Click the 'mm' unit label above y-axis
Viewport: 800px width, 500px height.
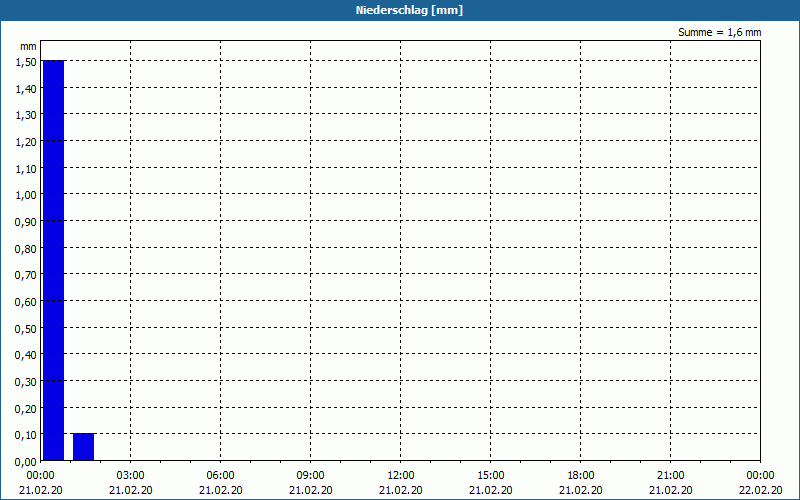[28, 46]
